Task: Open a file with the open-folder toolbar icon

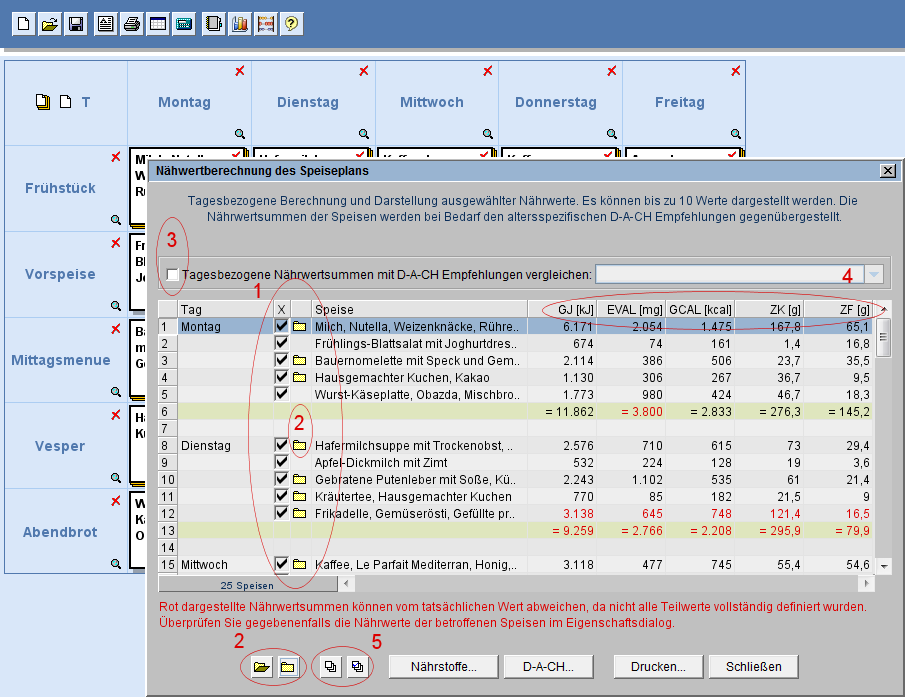Action: coord(49,24)
